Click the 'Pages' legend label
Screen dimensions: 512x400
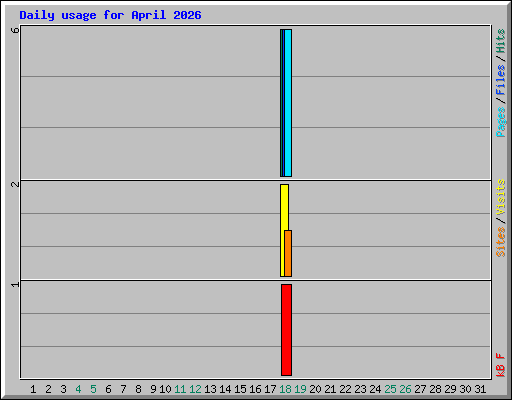pos(501,122)
